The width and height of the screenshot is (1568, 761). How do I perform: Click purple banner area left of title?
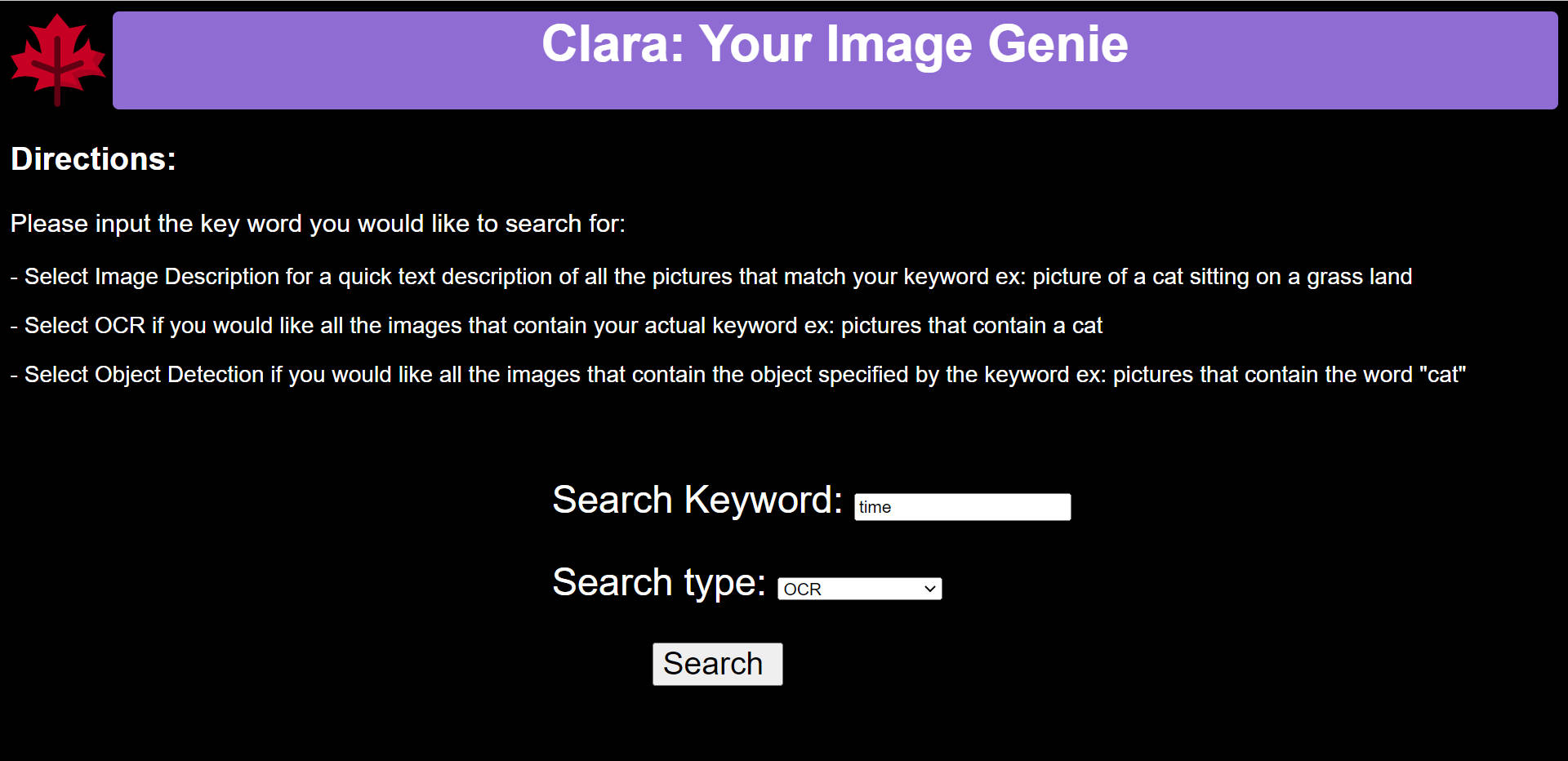point(327,60)
